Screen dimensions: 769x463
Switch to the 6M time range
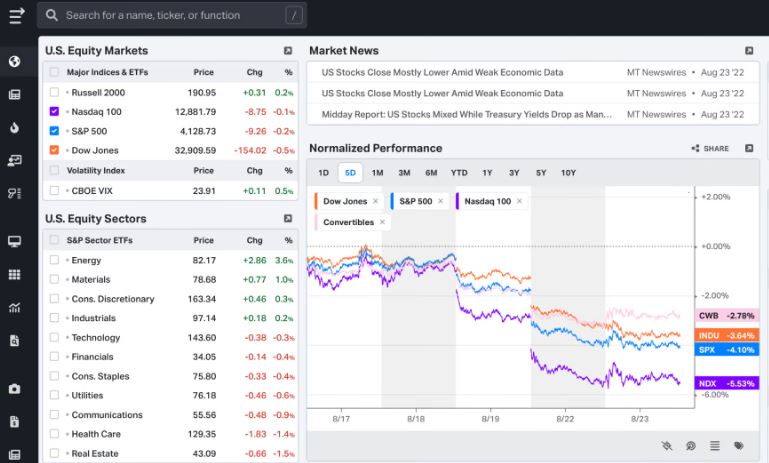coord(431,173)
